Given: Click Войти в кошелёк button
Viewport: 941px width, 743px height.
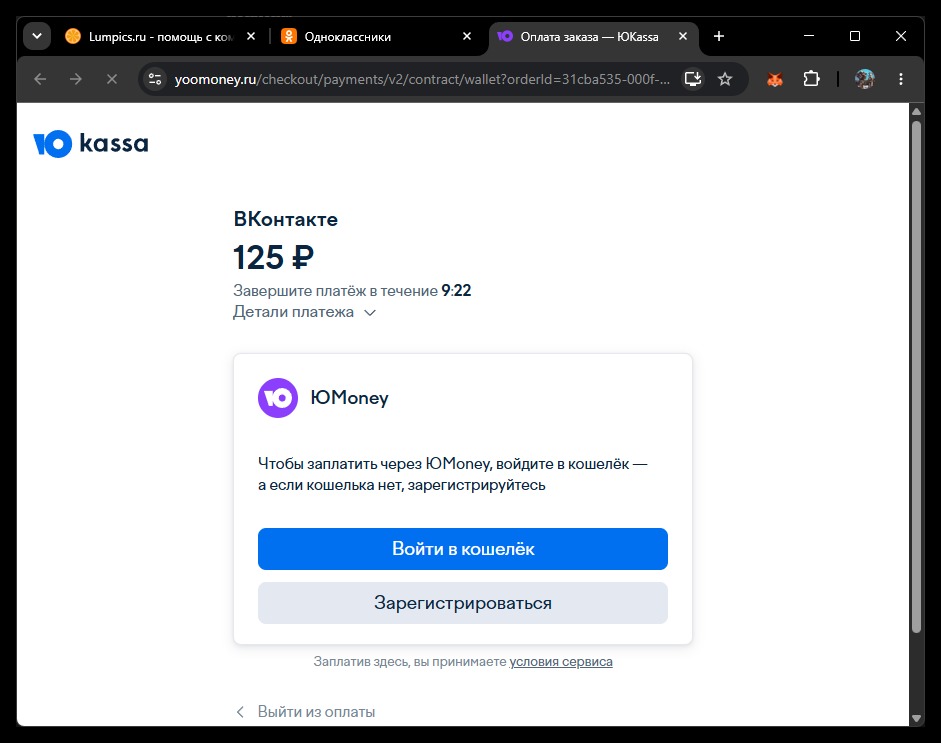Looking at the screenshot, I should coord(463,549).
